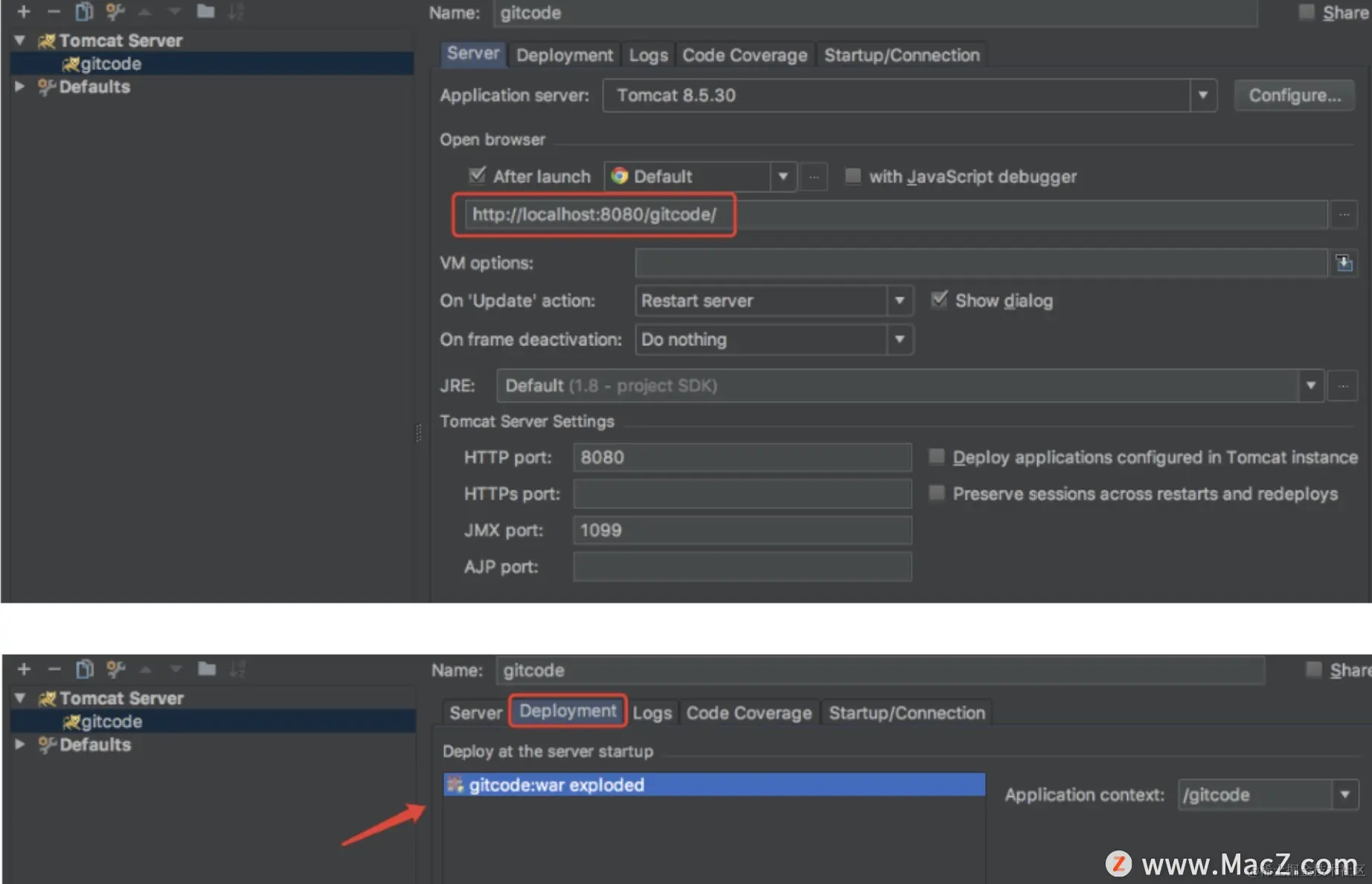1372x884 pixels.
Task: Open Logs tab in top dialog
Action: pyautogui.click(x=648, y=55)
